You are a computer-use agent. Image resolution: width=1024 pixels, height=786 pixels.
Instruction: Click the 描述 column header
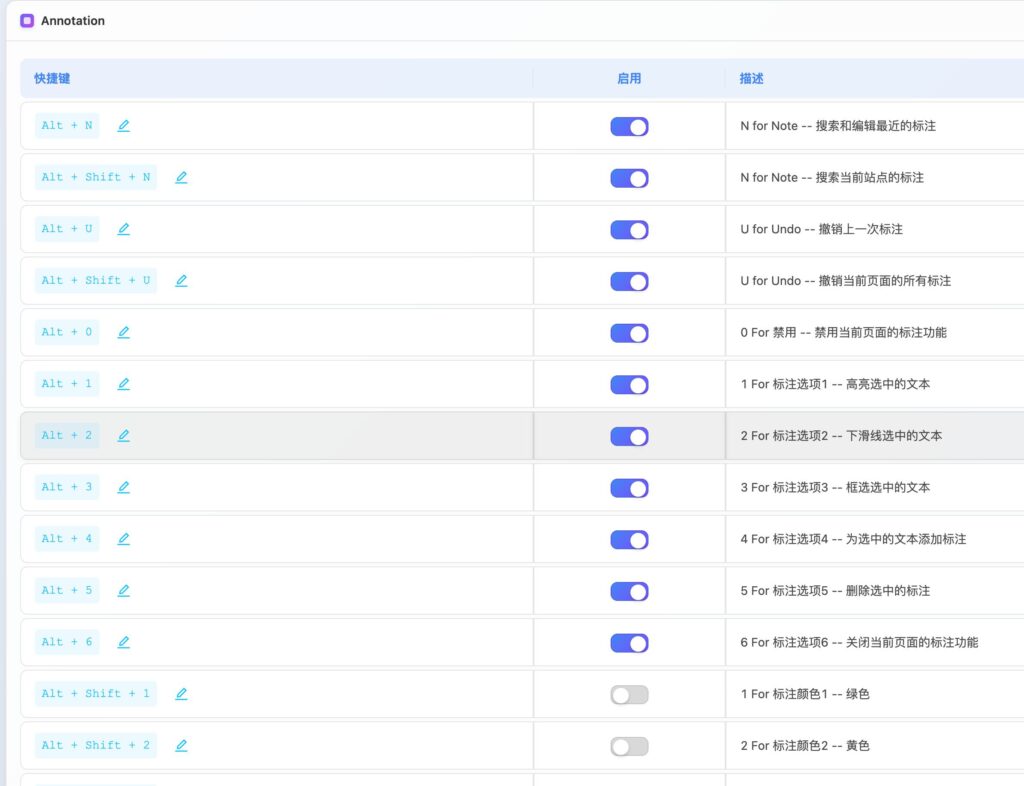(x=752, y=78)
